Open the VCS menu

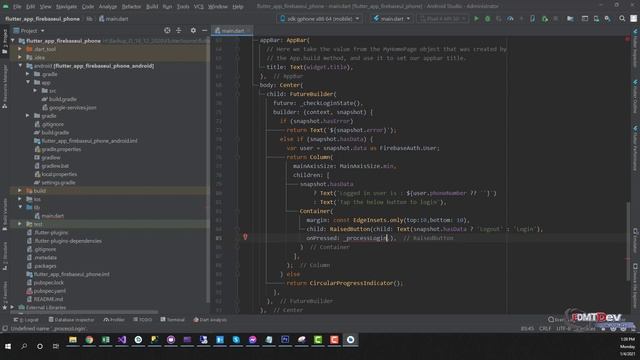[x=199, y=7]
